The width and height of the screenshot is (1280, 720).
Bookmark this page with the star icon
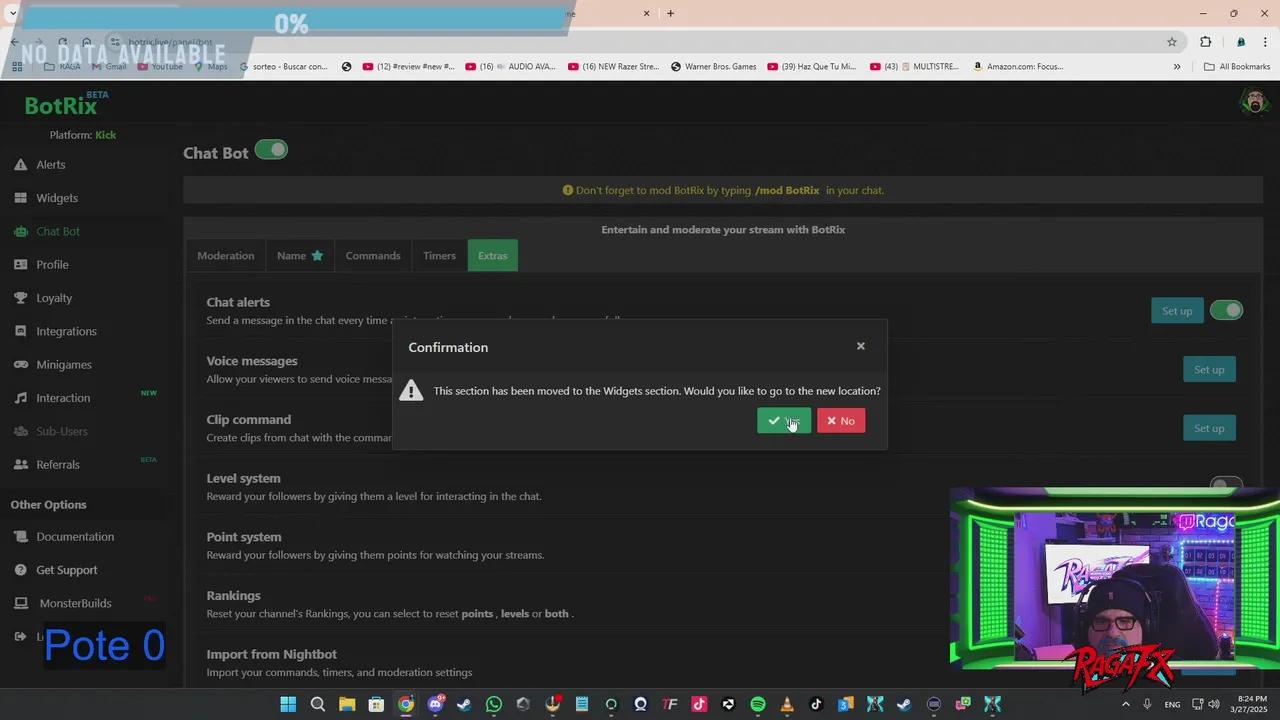1172,42
